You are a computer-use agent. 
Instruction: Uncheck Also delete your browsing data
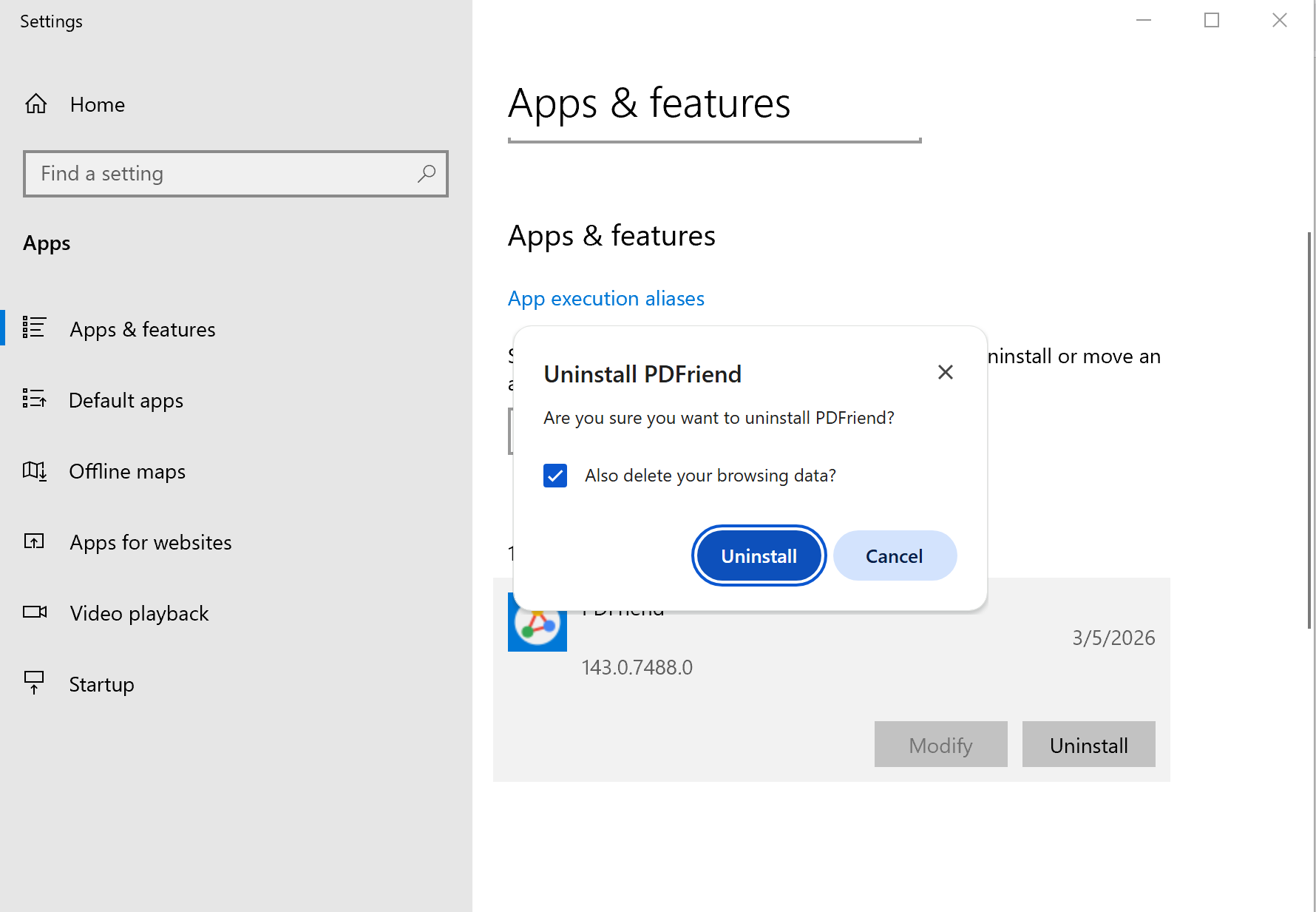point(555,476)
